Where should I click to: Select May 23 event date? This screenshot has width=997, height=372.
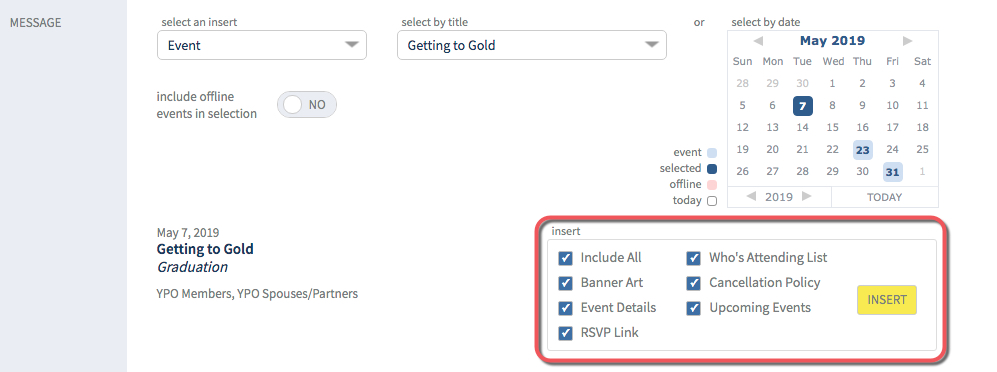[x=862, y=150]
